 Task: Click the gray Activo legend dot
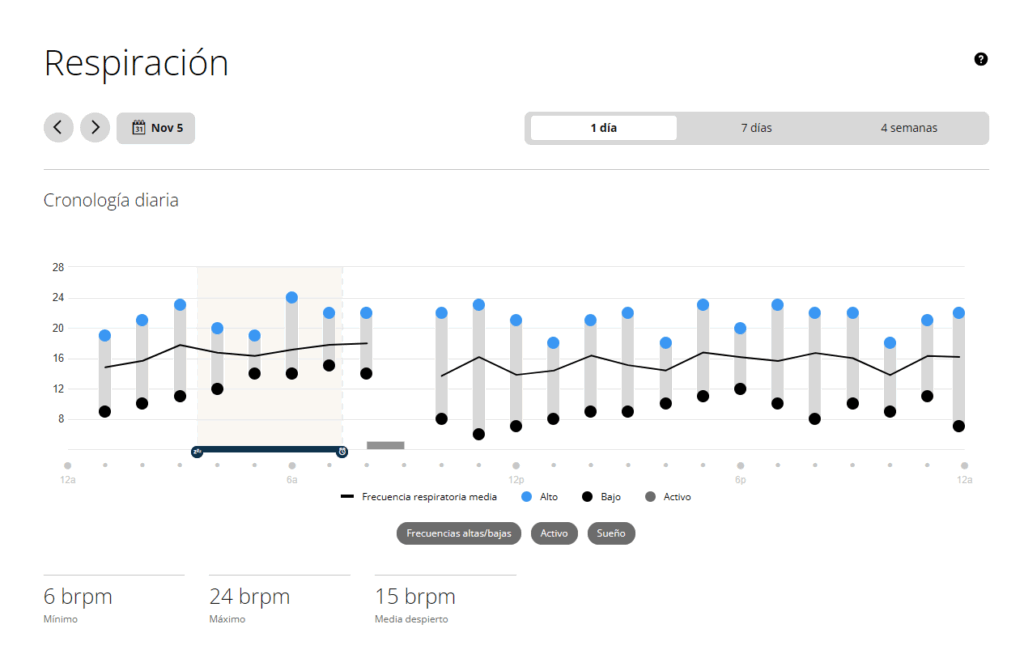(x=650, y=496)
